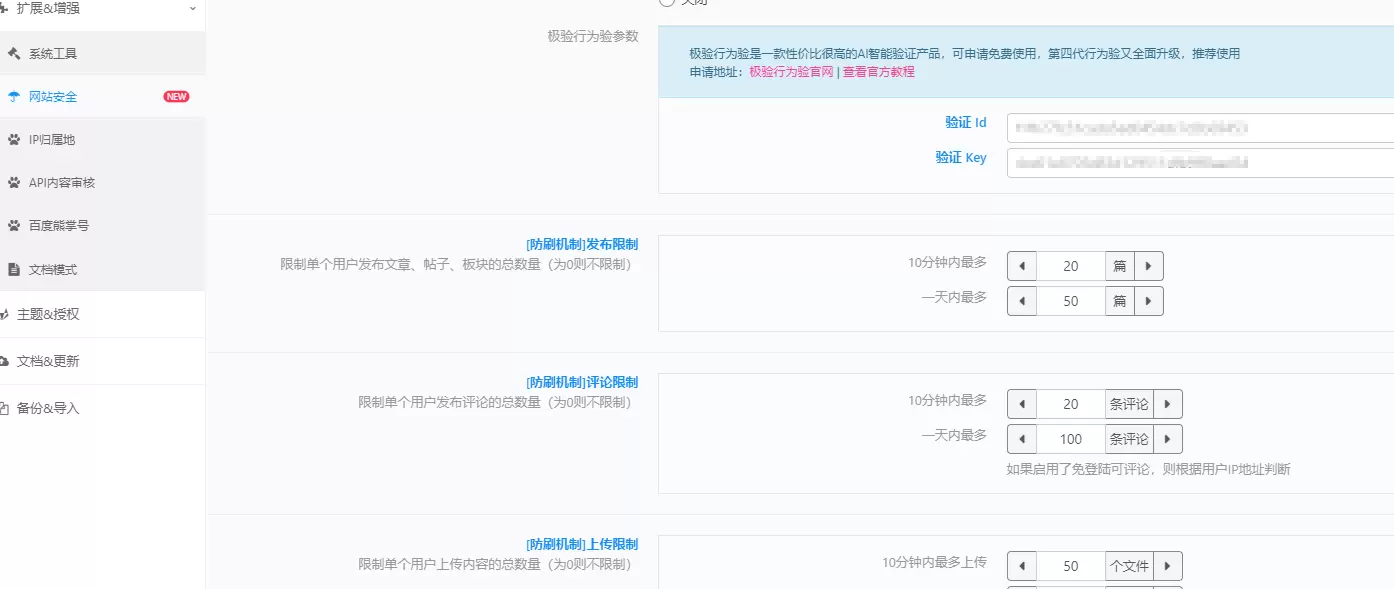Focus the 验证 Id input field

[x=1200, y=128]
